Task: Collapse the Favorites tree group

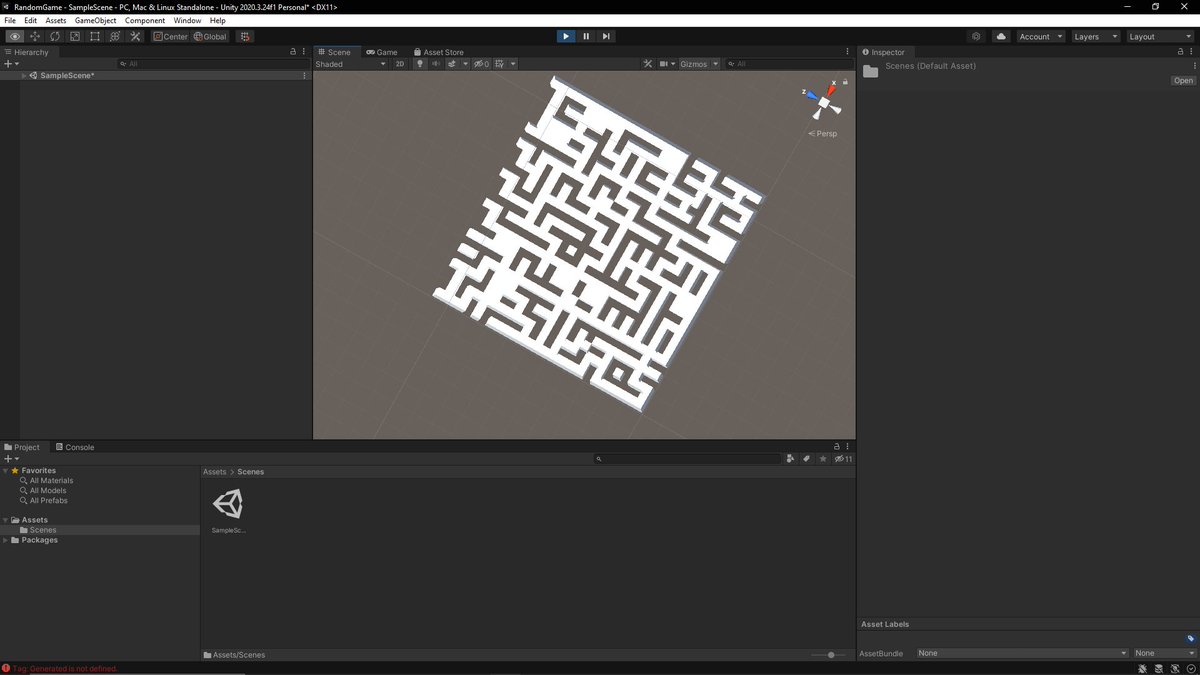Action: point(6,471)
